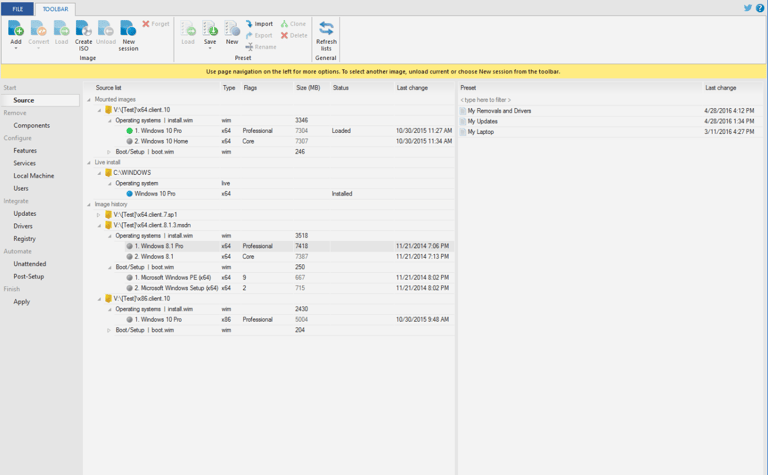Go to the Drivers page
Screen dimensions: 768x475
tap(23, 226)
